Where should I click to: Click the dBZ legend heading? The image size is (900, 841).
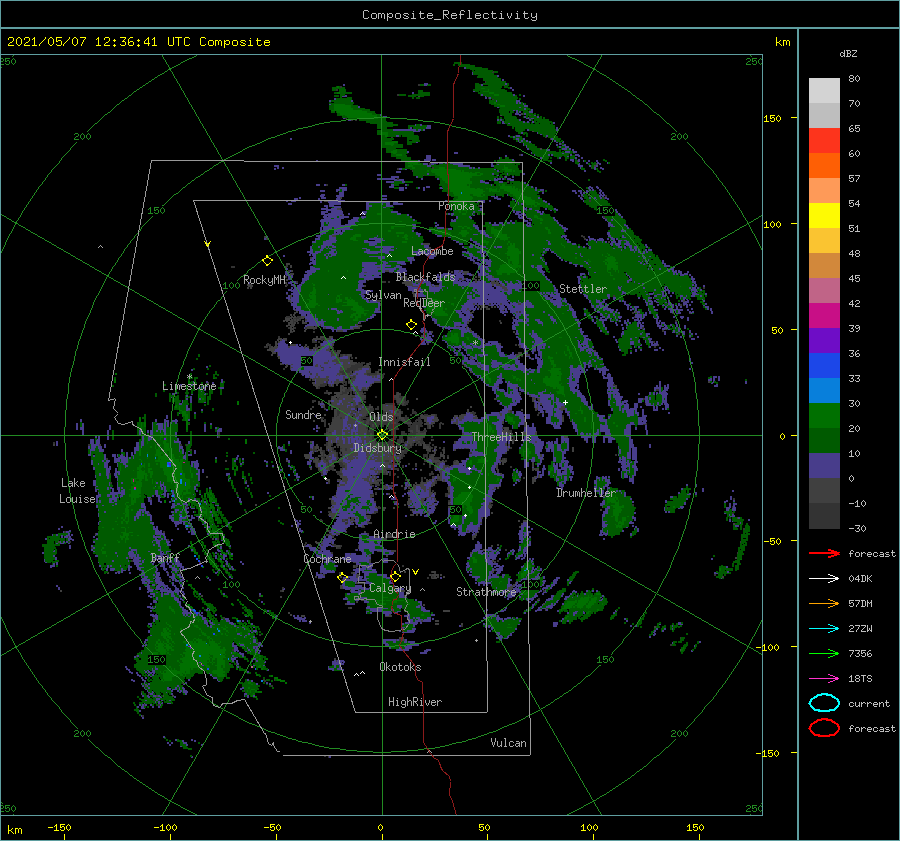pos(848,54)
